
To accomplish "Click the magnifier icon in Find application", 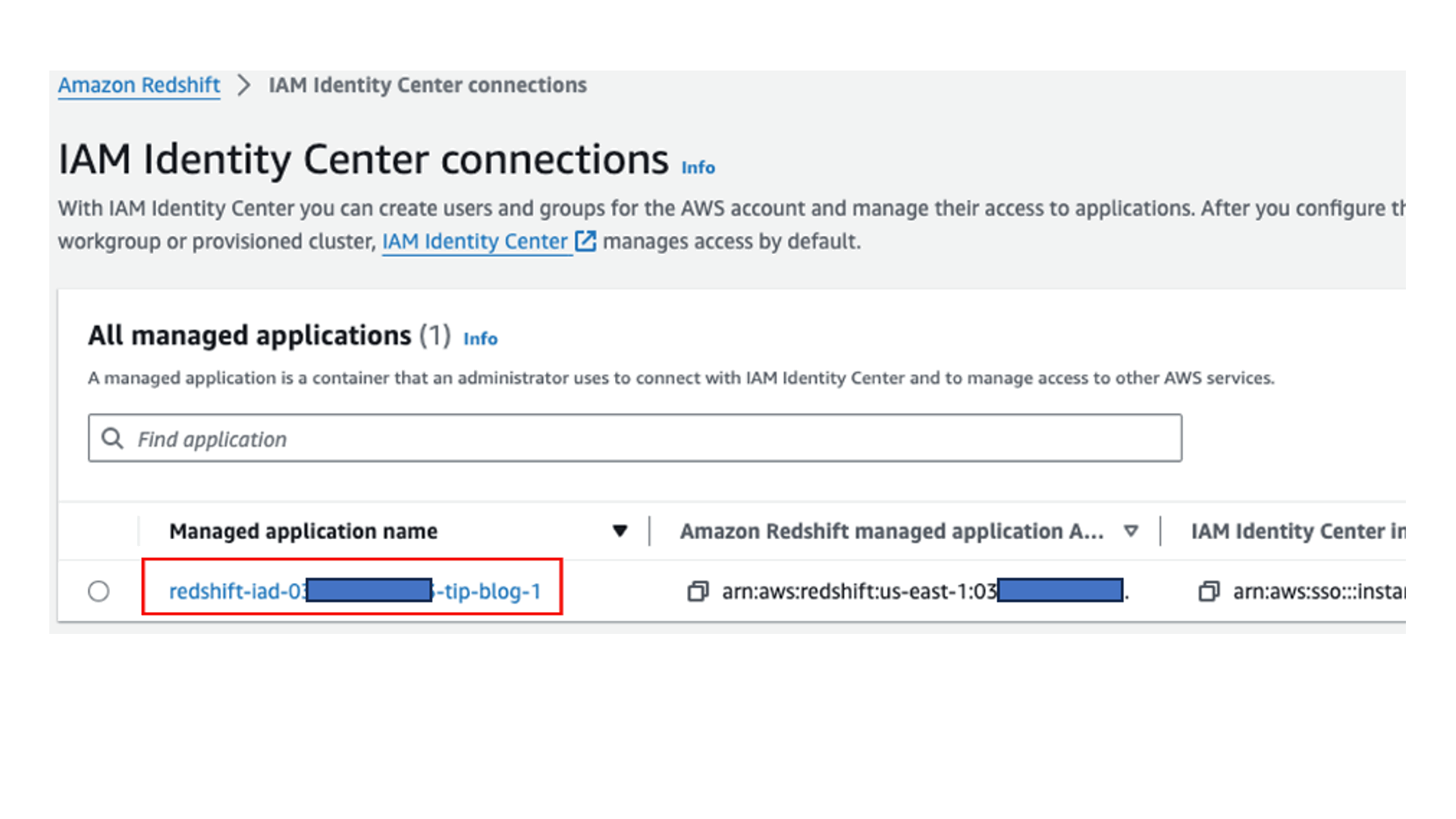I will point(113,438).
